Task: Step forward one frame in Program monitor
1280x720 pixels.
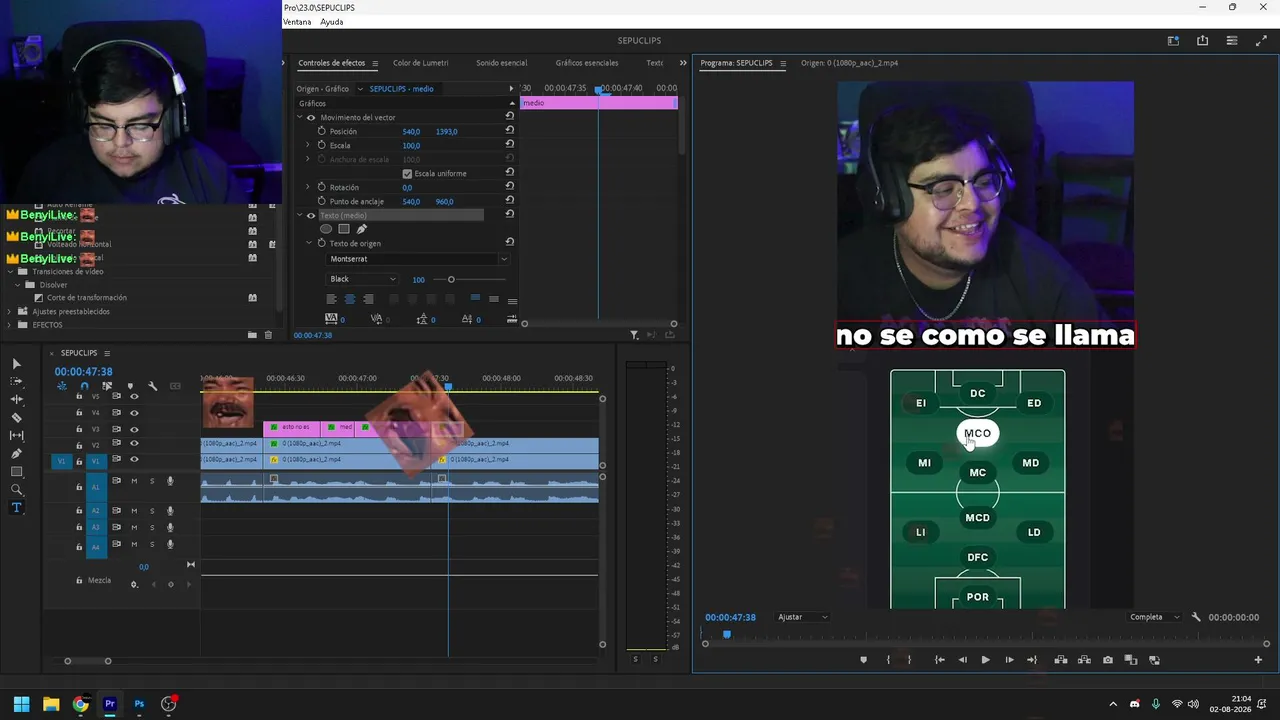Action: [x=1009, y=660]
